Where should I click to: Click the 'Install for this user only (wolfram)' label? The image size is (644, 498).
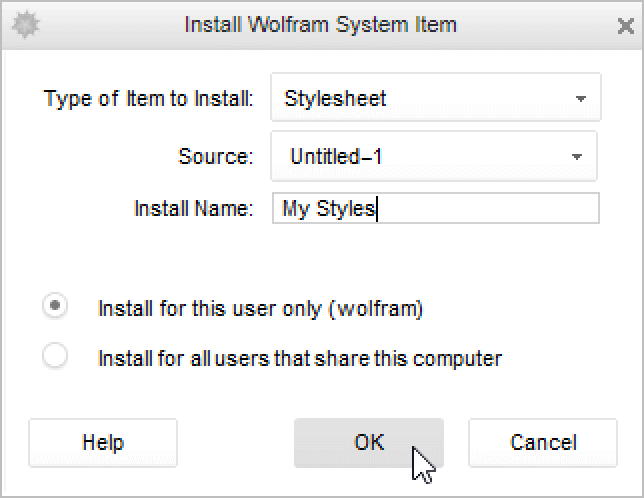260,309
